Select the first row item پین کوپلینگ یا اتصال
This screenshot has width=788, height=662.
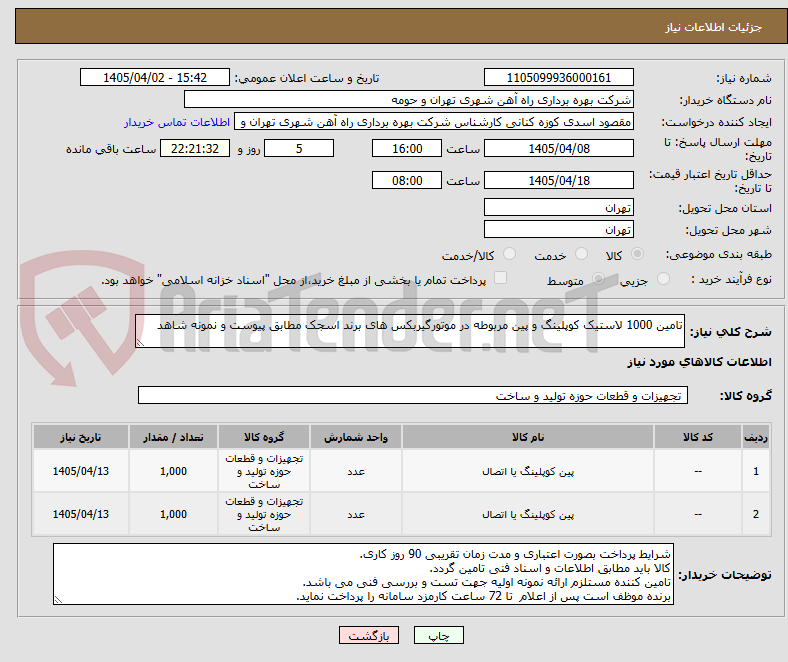click(x=528, y=471)
